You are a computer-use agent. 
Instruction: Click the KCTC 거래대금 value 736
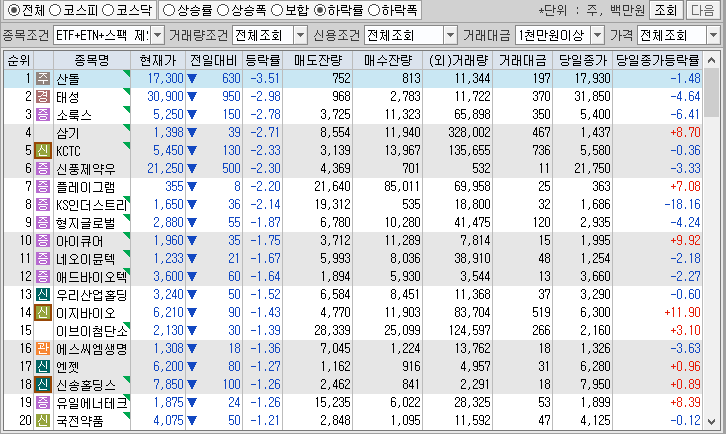pyautogui.click(x=541, y=151)
